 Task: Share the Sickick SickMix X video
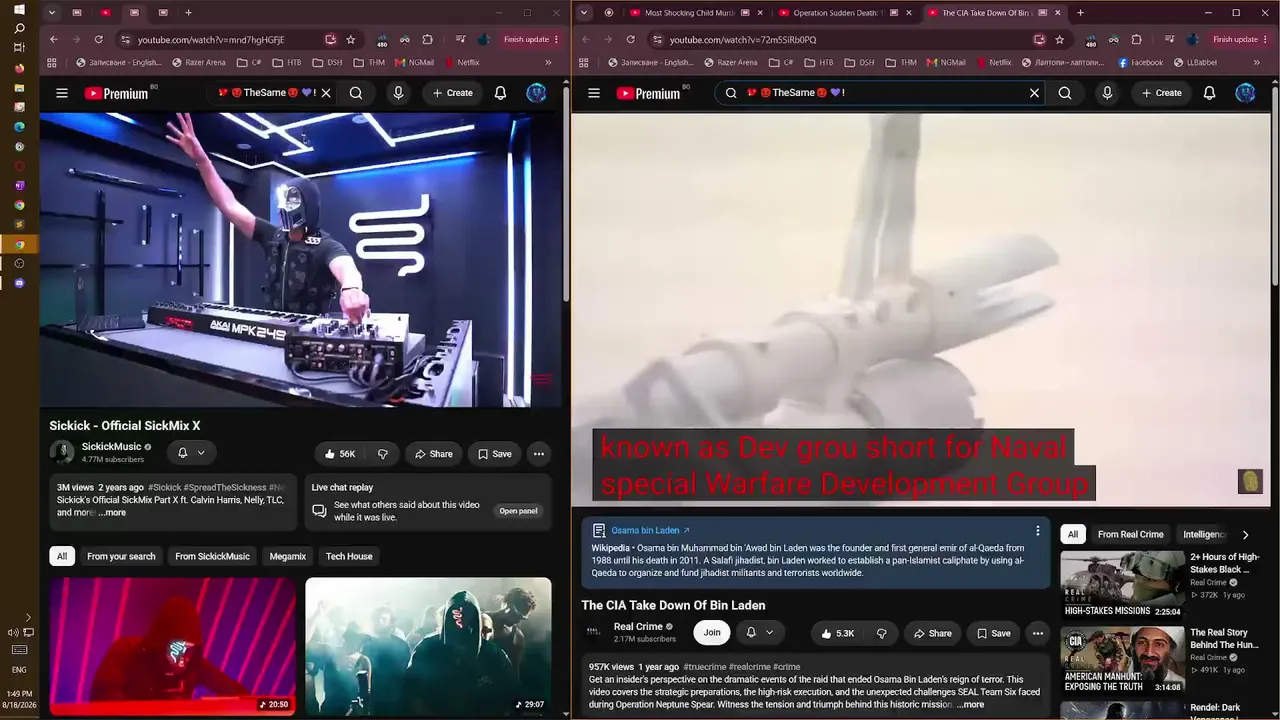[x=433, y=454]
